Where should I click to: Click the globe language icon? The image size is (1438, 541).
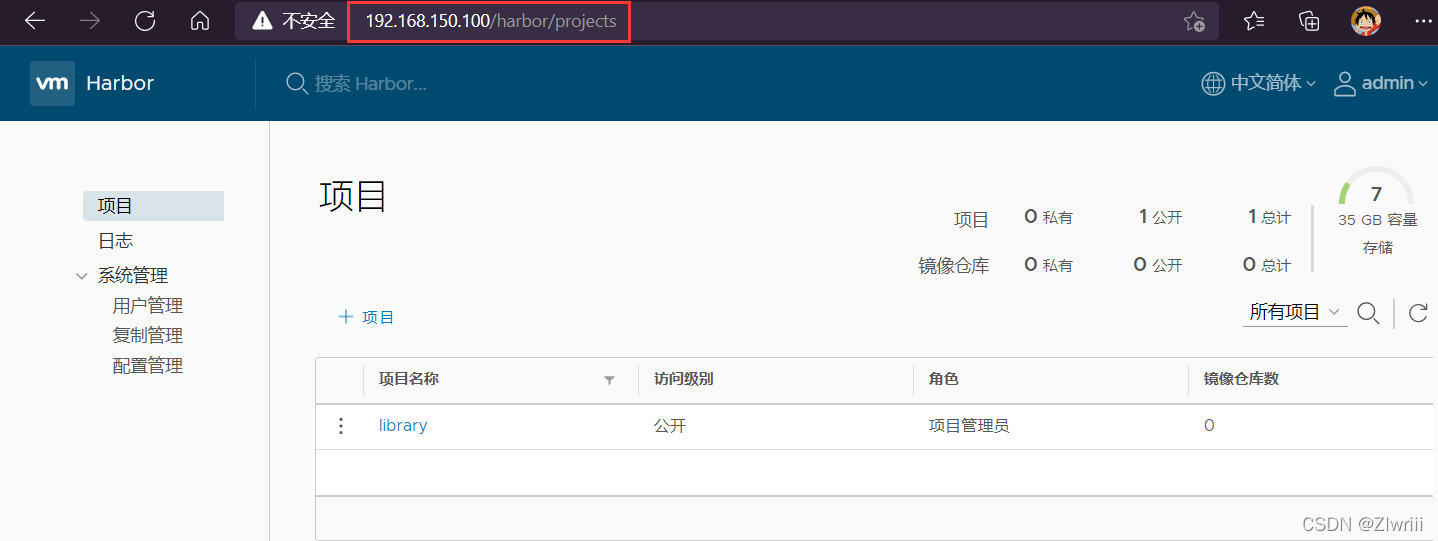click(x=1213, y=83)
